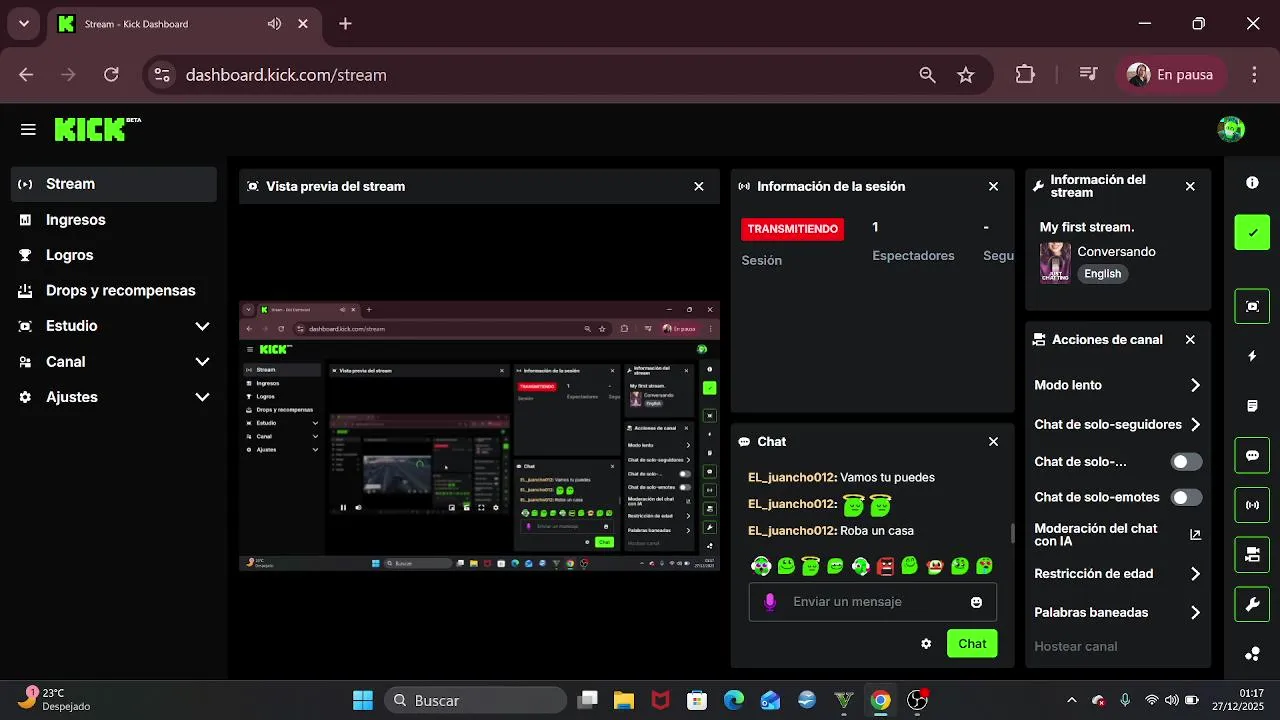This screenshot has width=1280, height=720.
Task: Click the Enviar un mensaje input field
Action: pos(872,602)
